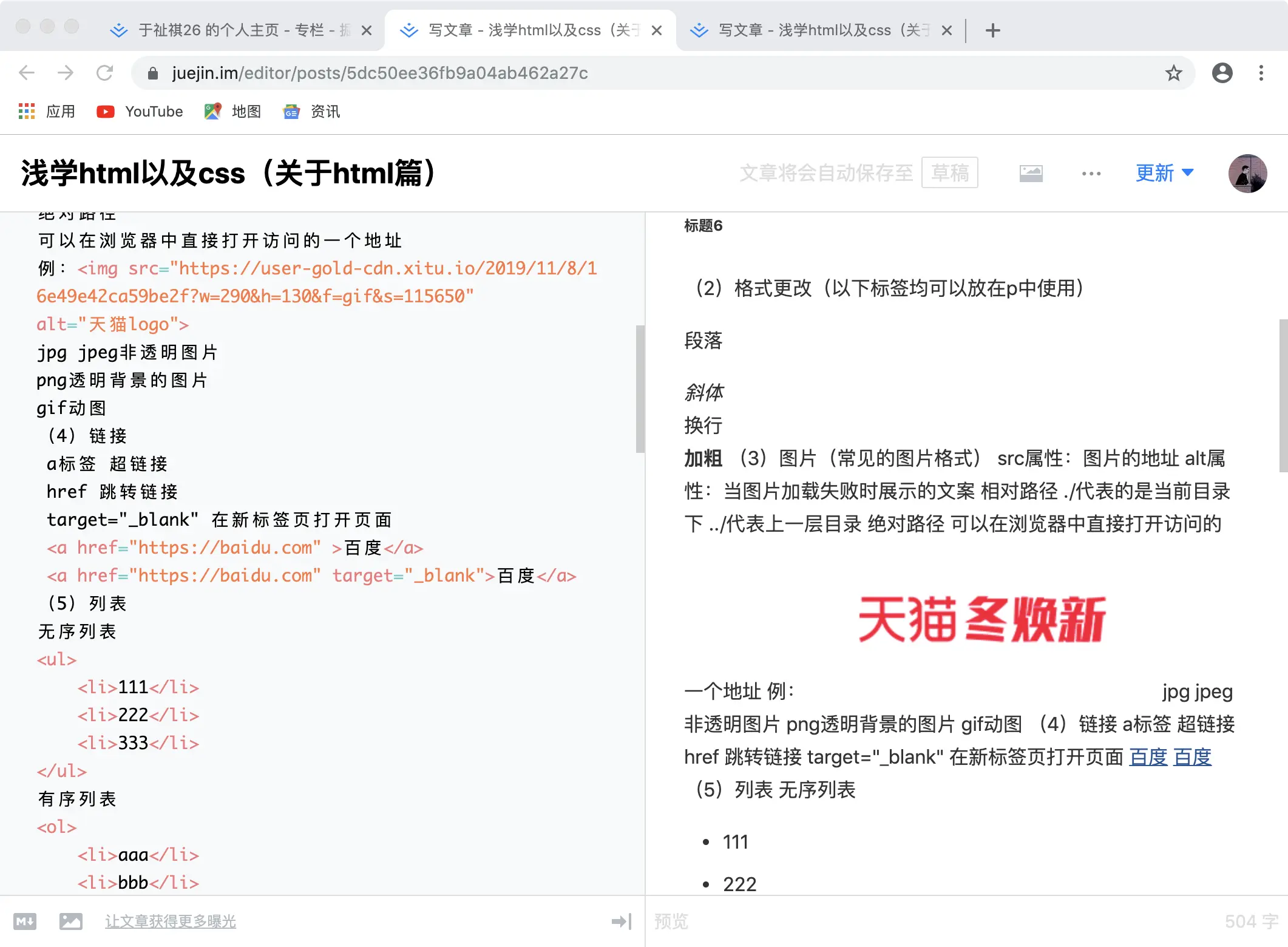Open the Chrome profile account icon
Image resolution: width=1288 pixels, height=947 pixels.
click(1222, 73)
